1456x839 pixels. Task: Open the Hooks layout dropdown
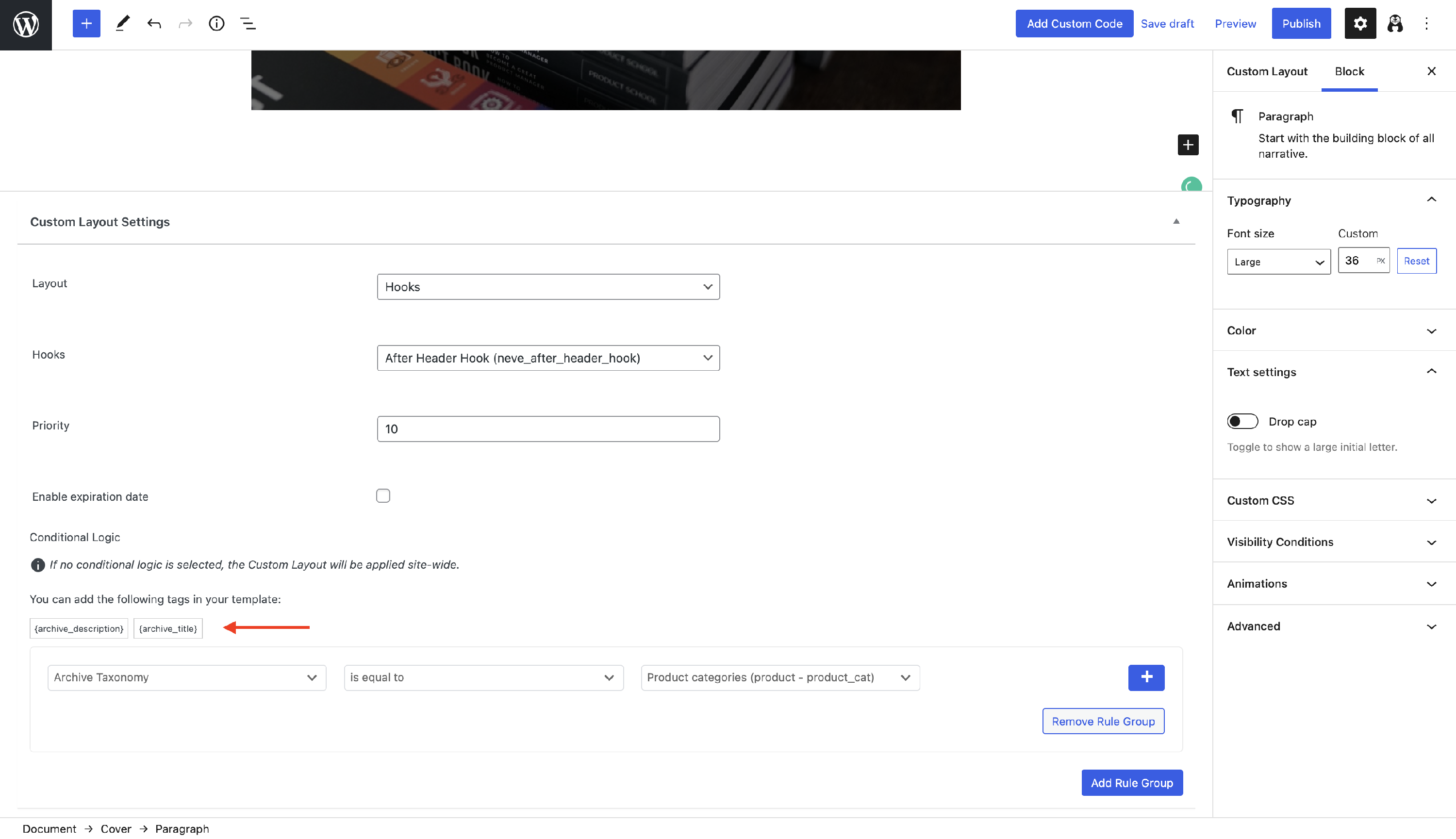point(547,286)
